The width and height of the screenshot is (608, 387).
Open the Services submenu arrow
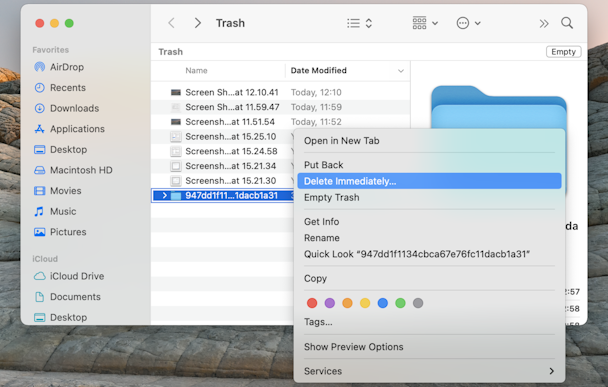coord(551,371)
